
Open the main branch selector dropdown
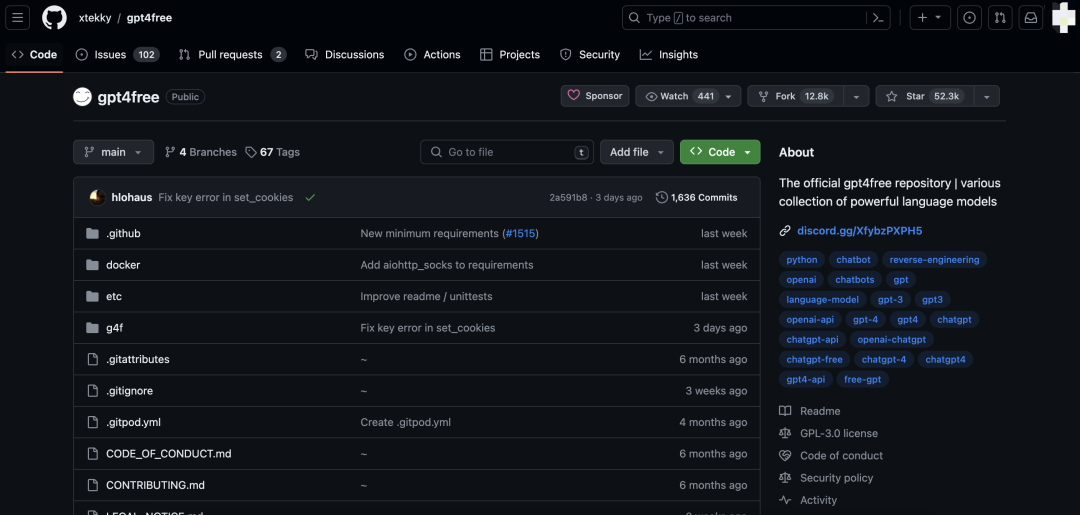tap(114, 152)
